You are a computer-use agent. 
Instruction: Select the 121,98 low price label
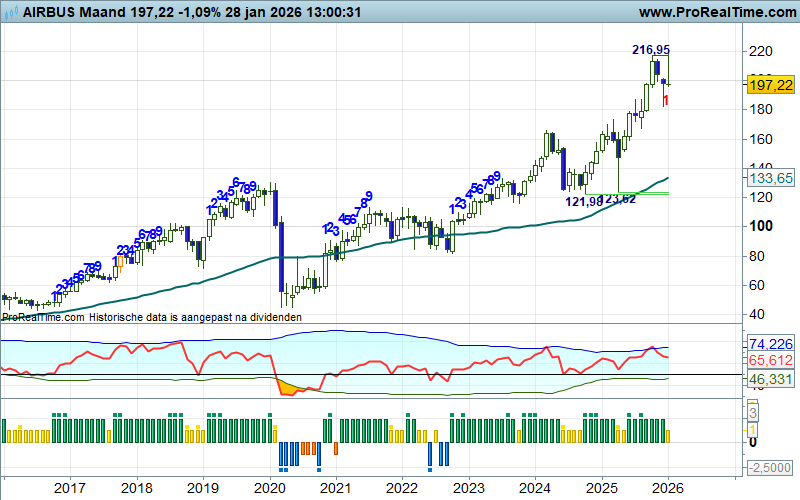pos(585,202)
